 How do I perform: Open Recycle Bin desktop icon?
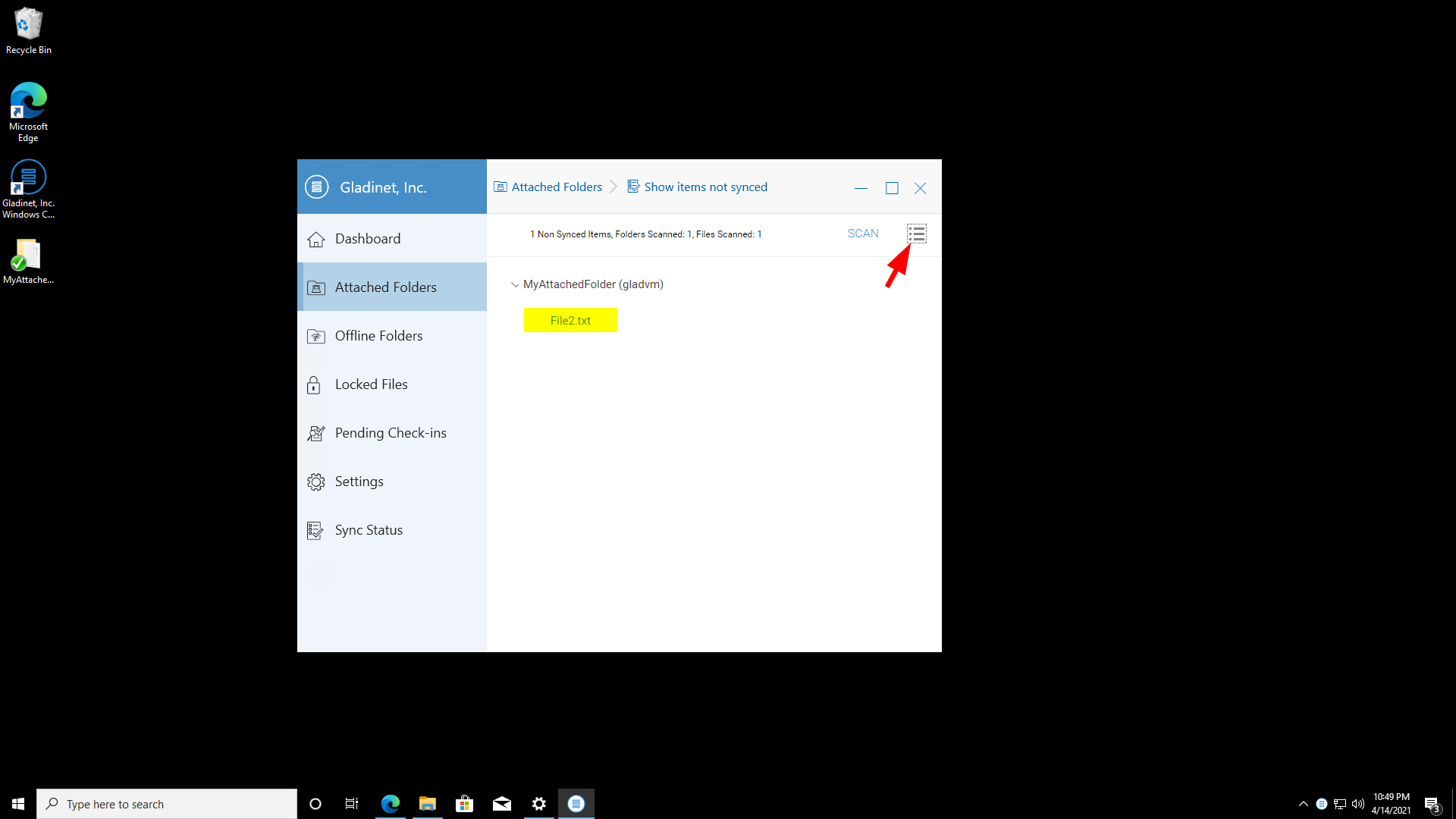[28, 31]
